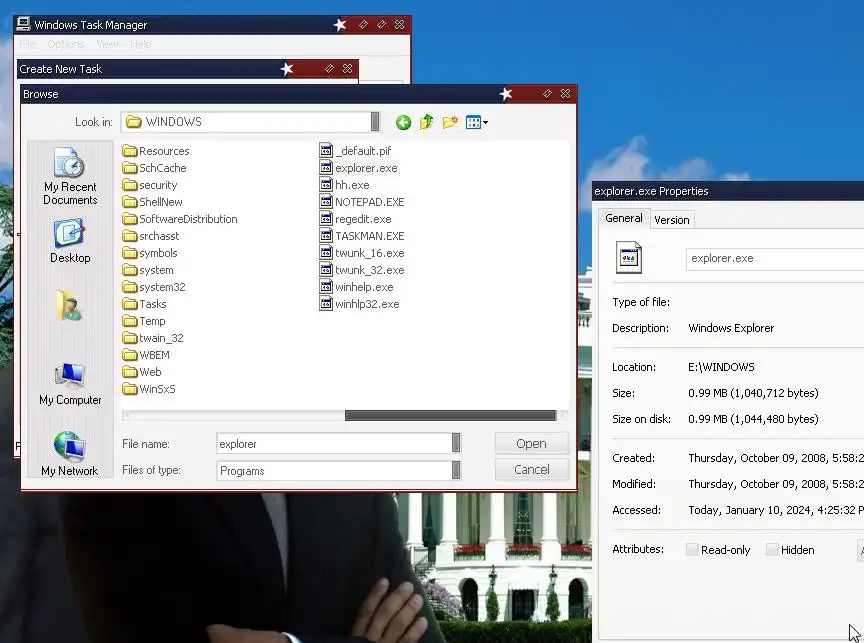This screenshot has width=864, height=643.
Task: Open the View menu dropdown icon
Action: click(477, 122)
